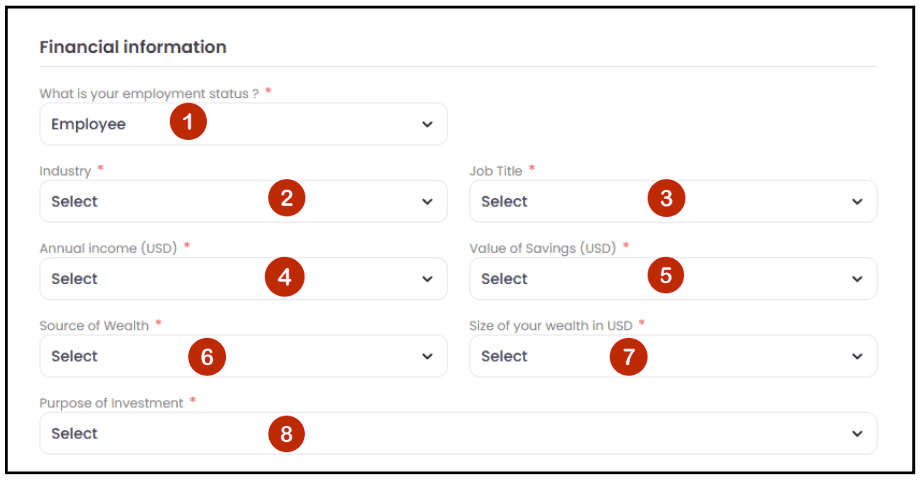Expand the Annual income chevron arrow
This screenshot has height=480, width=921.
(x=427, y=279)
